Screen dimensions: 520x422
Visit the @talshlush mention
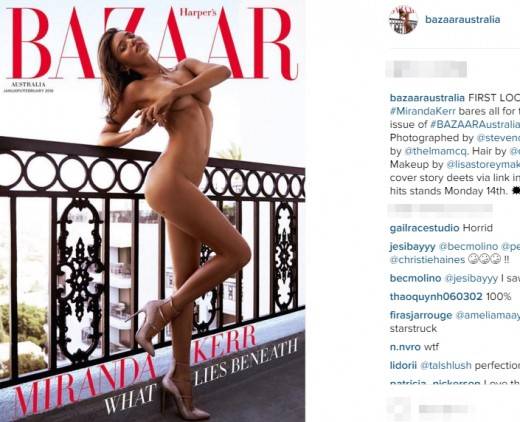446,365
